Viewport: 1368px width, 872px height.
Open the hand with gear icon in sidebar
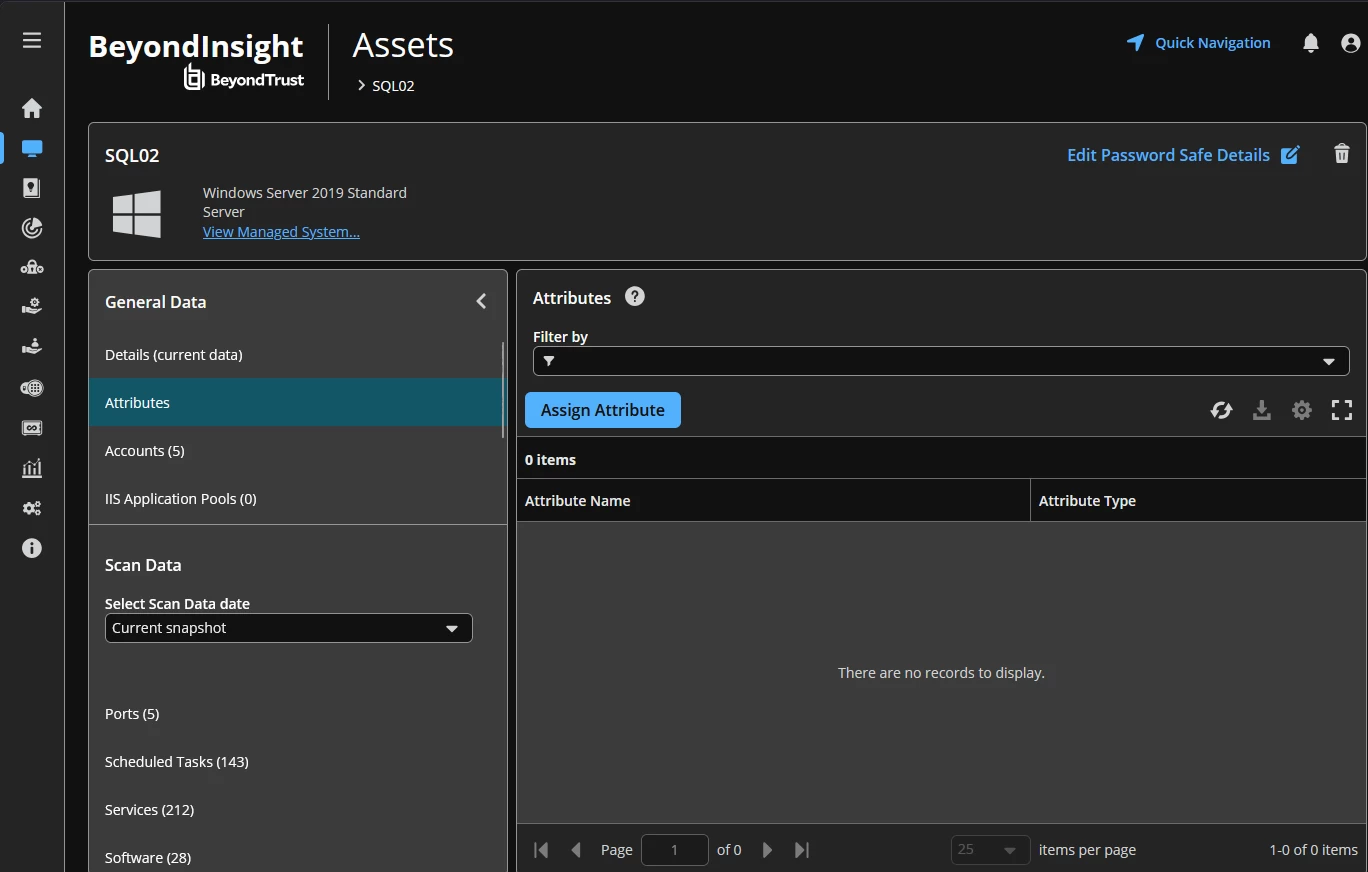click(32, 307)
